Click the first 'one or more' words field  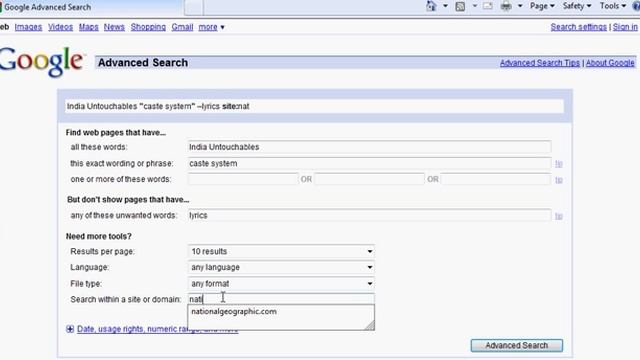click(x=243, y=179)
